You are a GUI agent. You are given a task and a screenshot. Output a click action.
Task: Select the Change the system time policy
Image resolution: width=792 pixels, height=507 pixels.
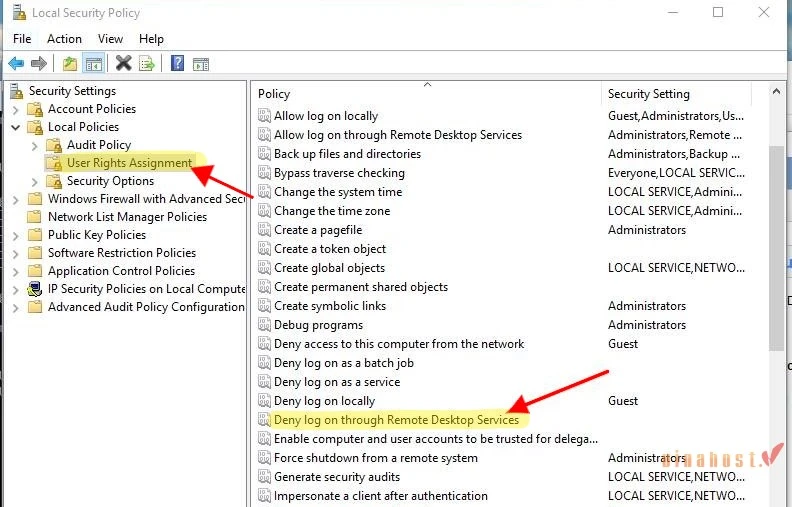[x=338, y=192]
